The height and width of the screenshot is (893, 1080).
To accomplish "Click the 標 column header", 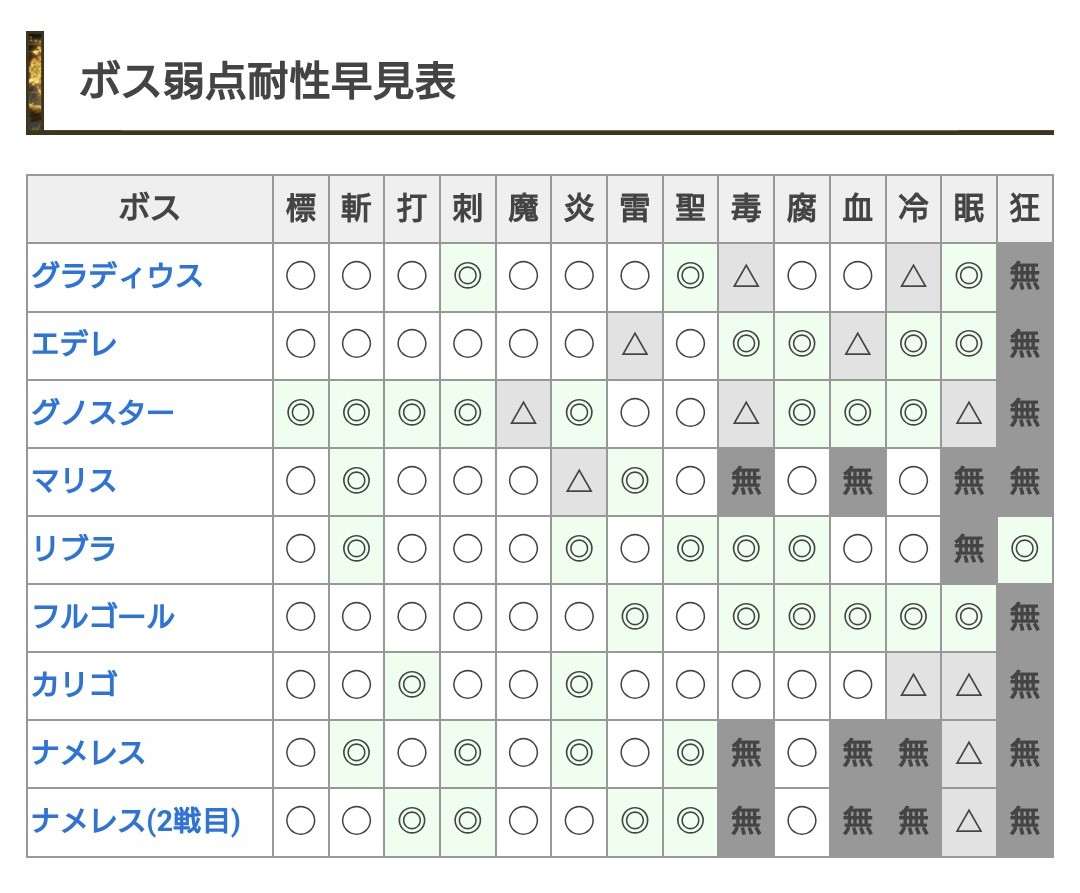I will 301,208.
